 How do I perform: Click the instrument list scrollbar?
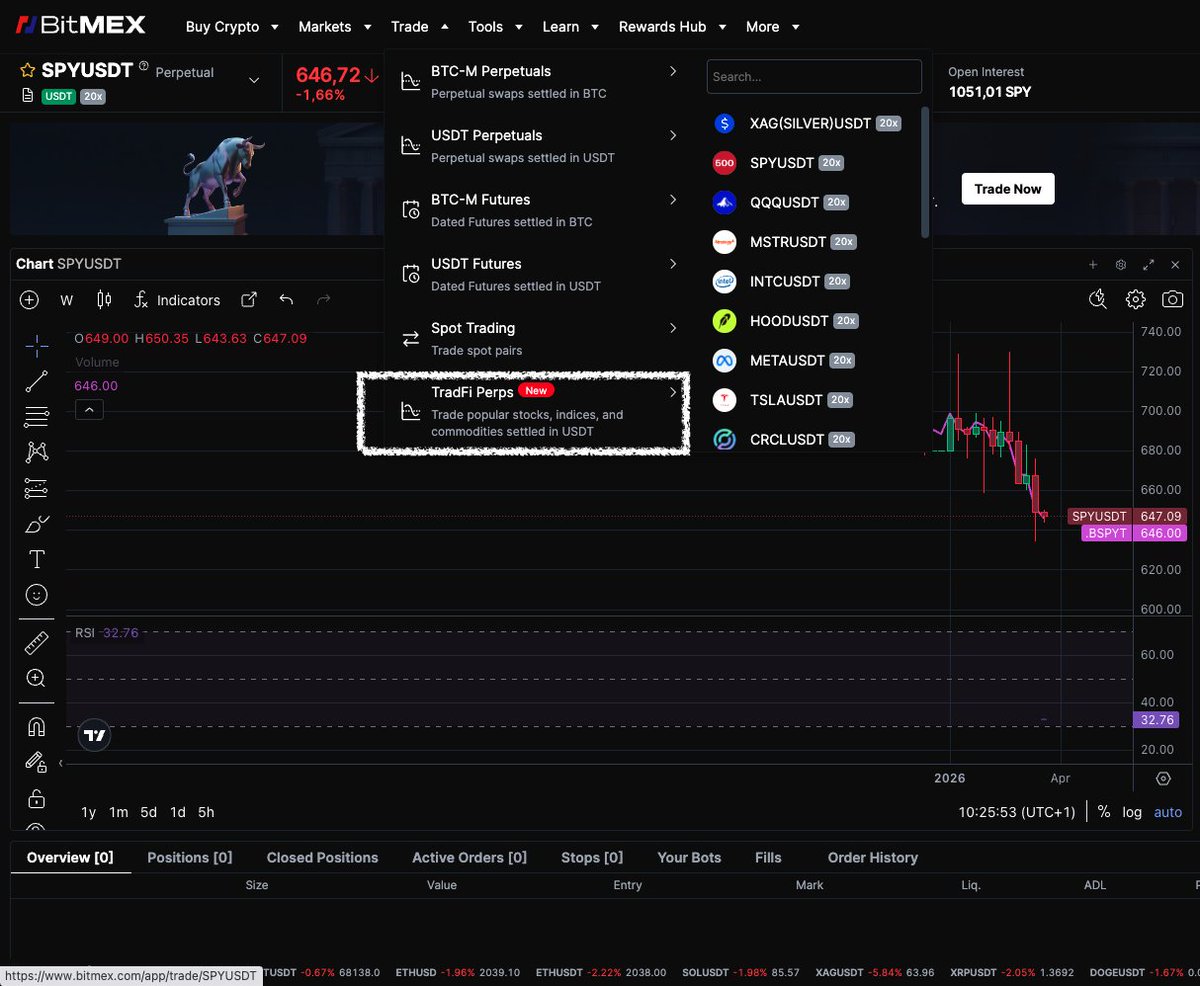[x=925, y=172]
